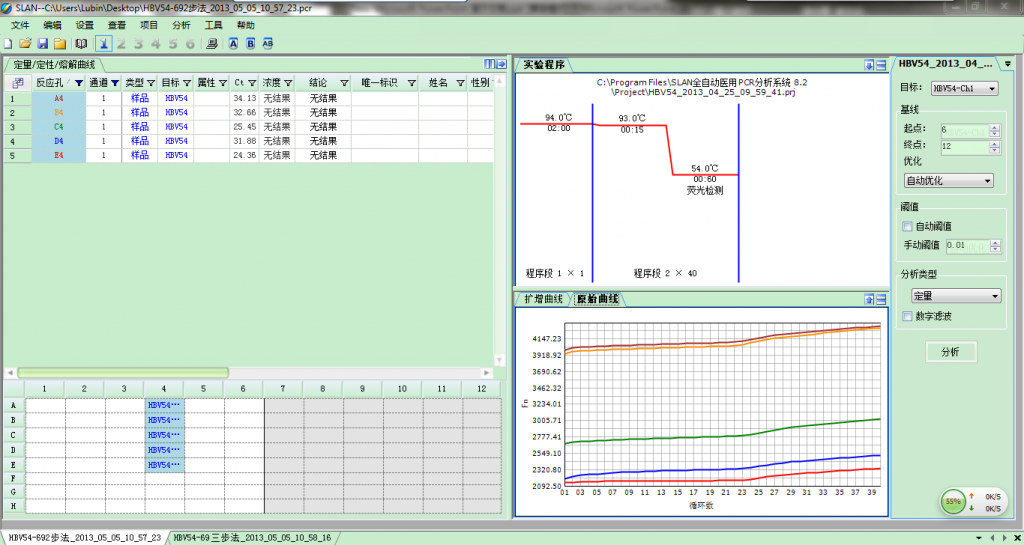Viewport: 1024px width, 545px height.
Task: Click the open file folder icon
Action: click(25, 44)
